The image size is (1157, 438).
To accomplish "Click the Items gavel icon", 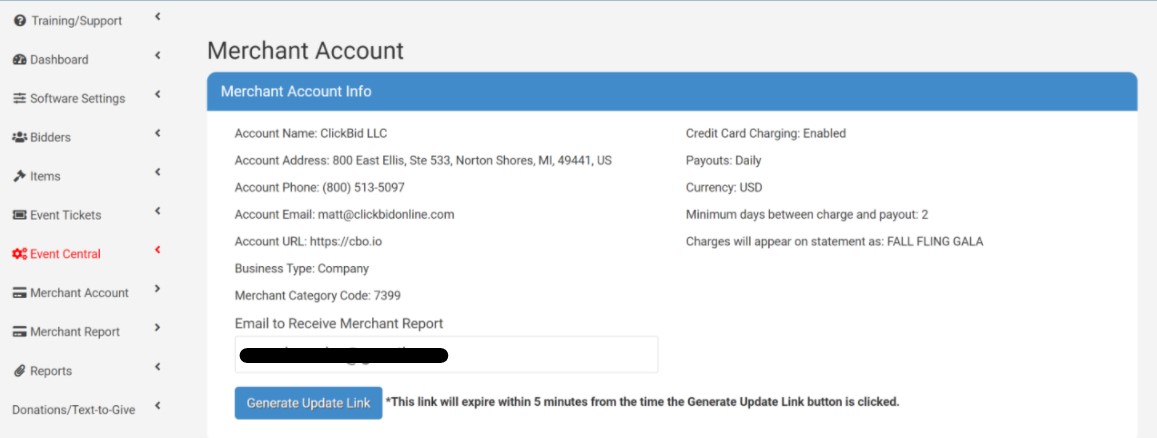I will tap(20, 177).
